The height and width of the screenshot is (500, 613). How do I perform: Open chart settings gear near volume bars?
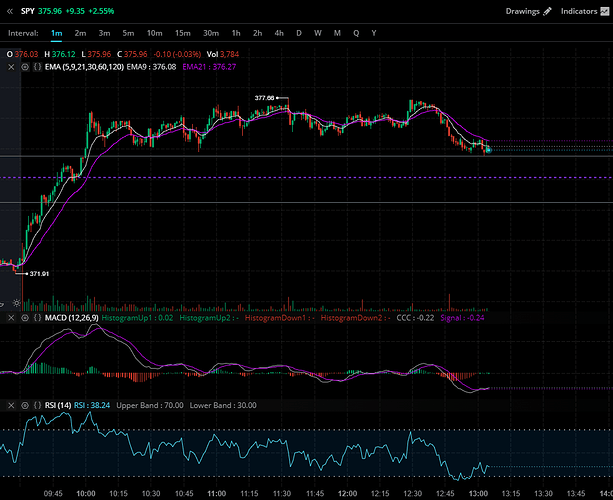tap(16, 303)
